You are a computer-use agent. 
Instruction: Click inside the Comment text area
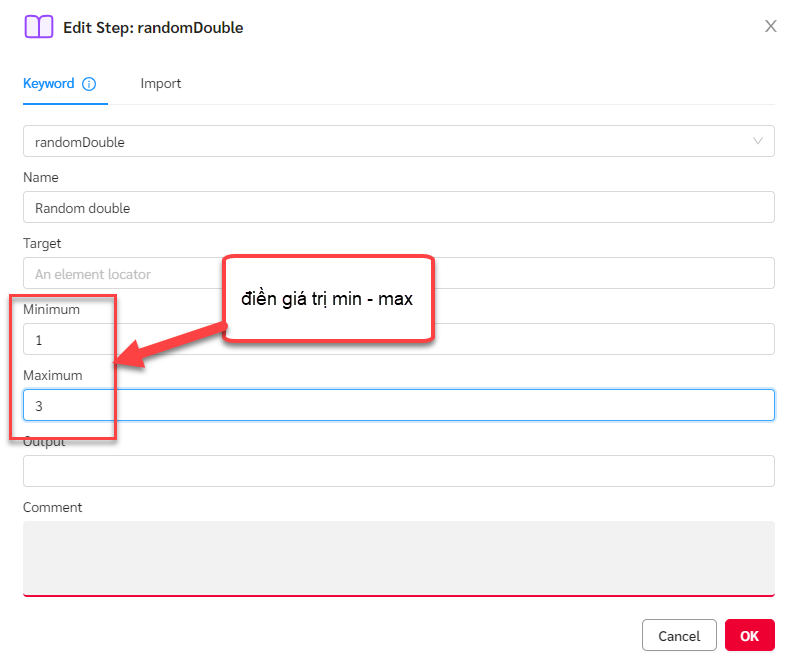click(398, 557)
